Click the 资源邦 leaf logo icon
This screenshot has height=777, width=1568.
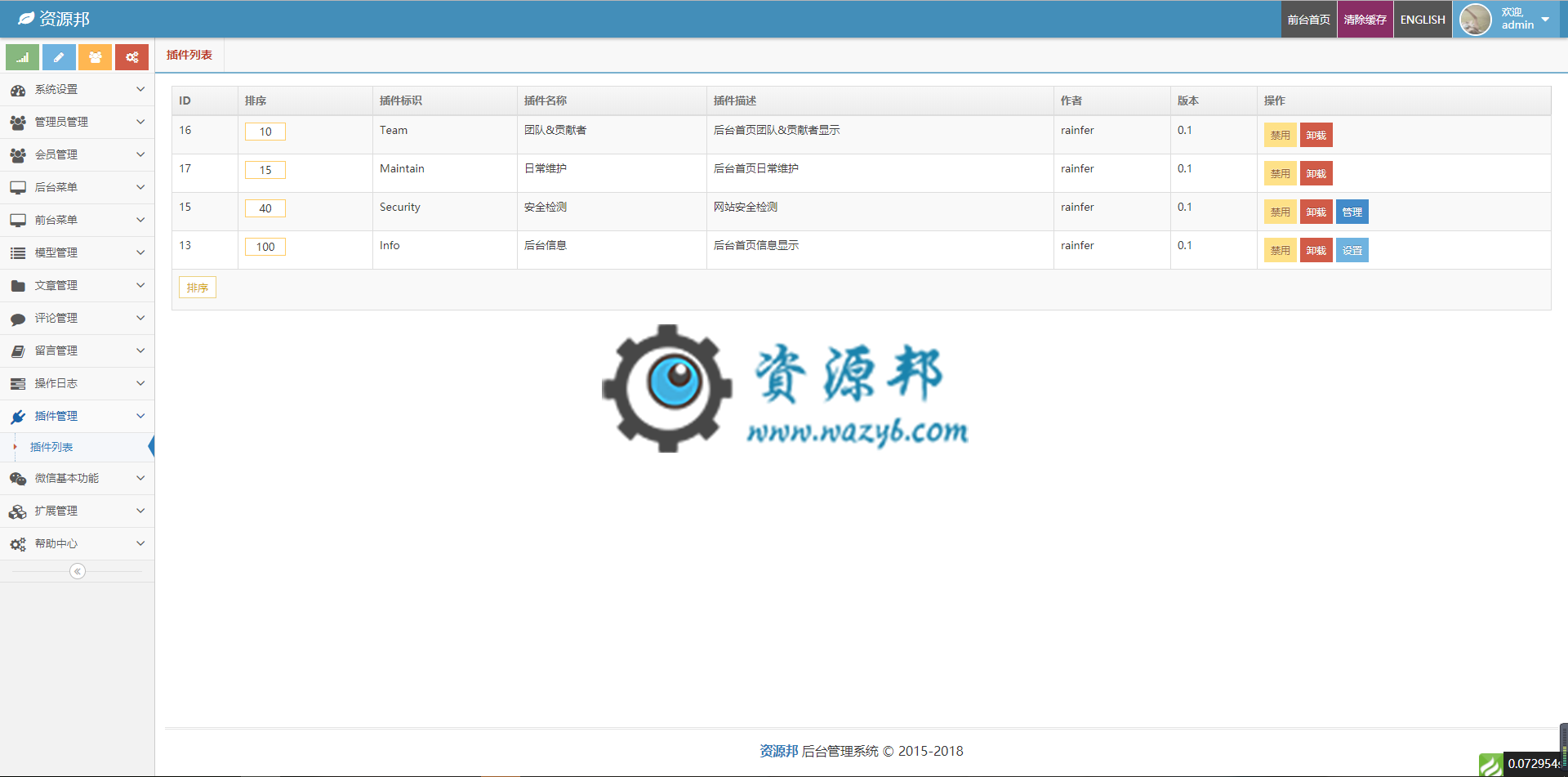26,18
